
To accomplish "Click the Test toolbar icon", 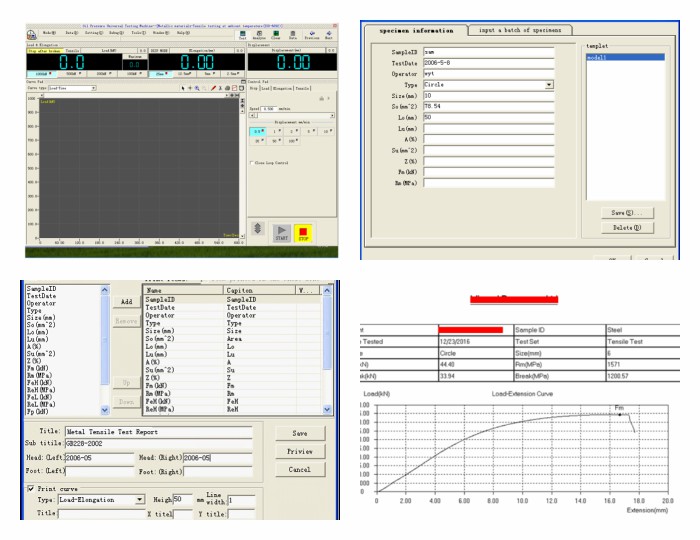I will point(245,34).
